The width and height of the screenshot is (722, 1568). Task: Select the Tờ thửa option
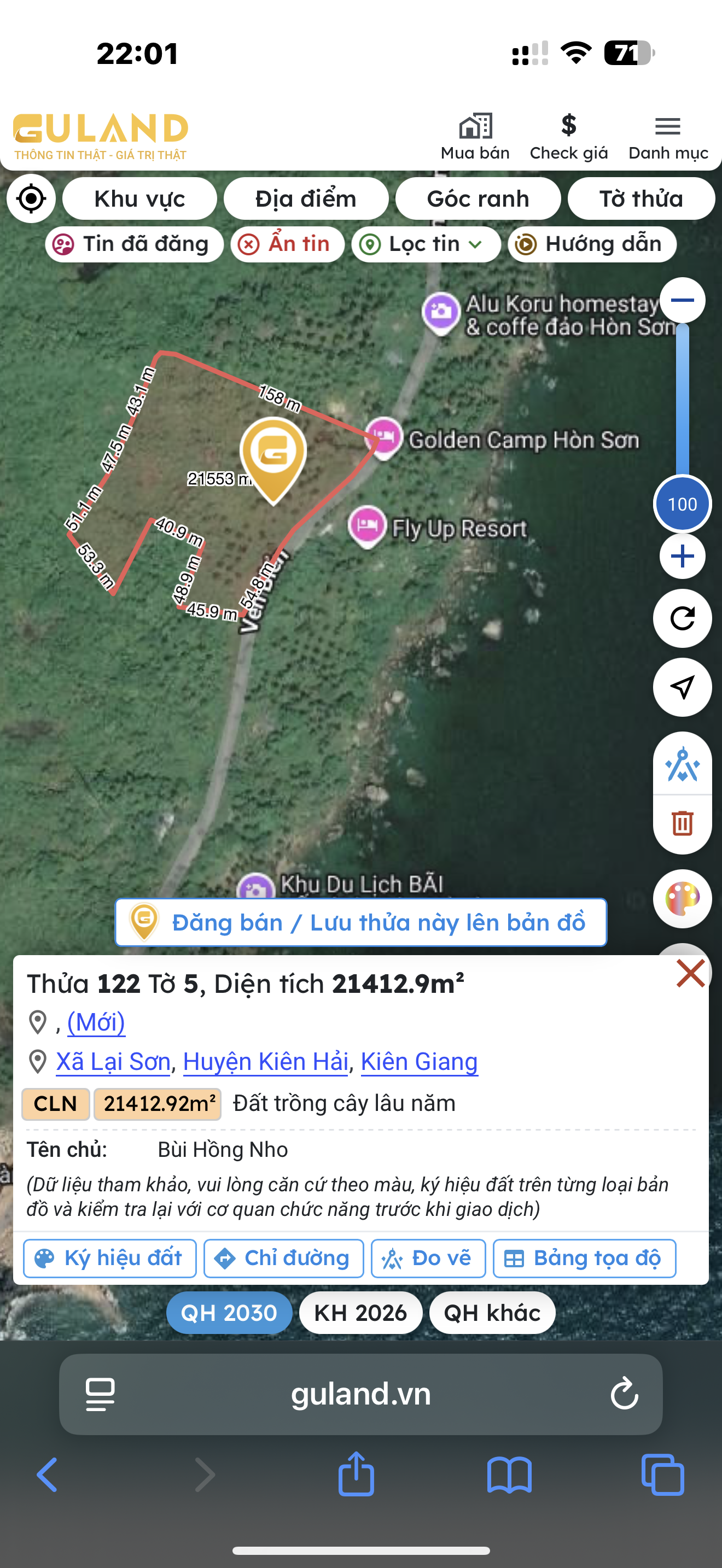click(x=641, y=198)
